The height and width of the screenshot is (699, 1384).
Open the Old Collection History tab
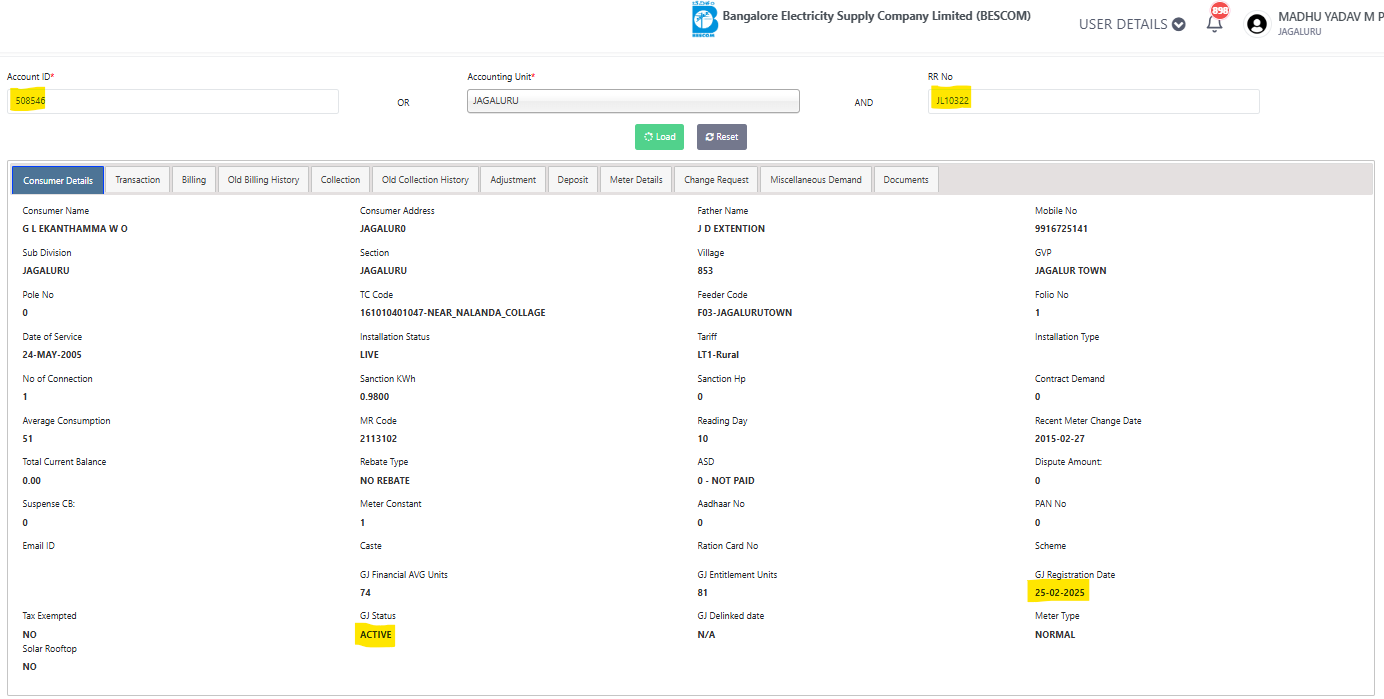tap(425, 180)
